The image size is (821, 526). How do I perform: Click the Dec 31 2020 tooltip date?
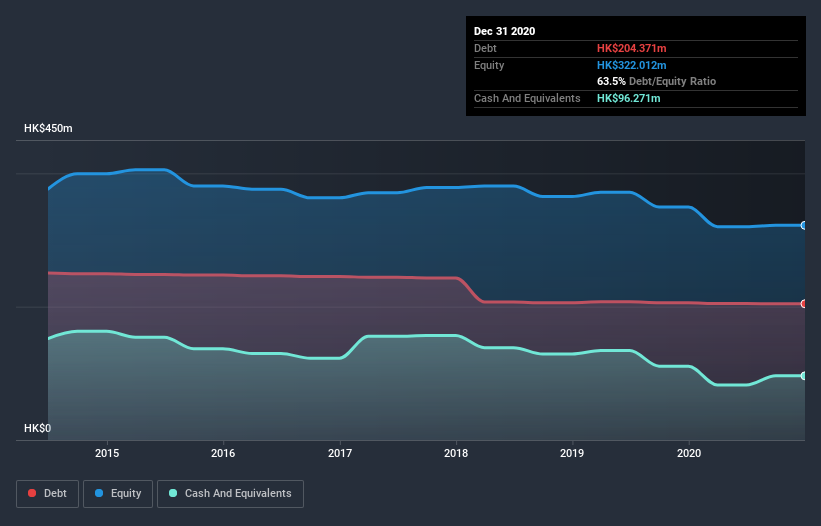(504, 31)
